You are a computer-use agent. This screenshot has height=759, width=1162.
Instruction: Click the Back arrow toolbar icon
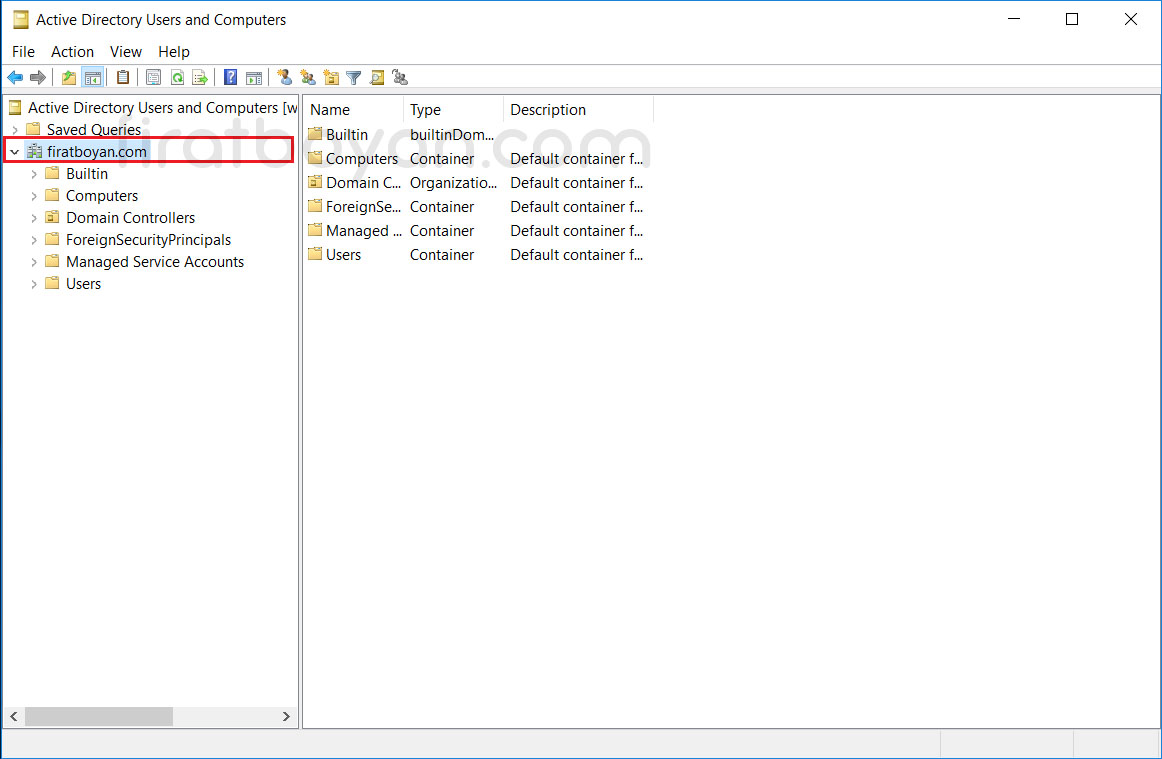[x=15, y=77]
